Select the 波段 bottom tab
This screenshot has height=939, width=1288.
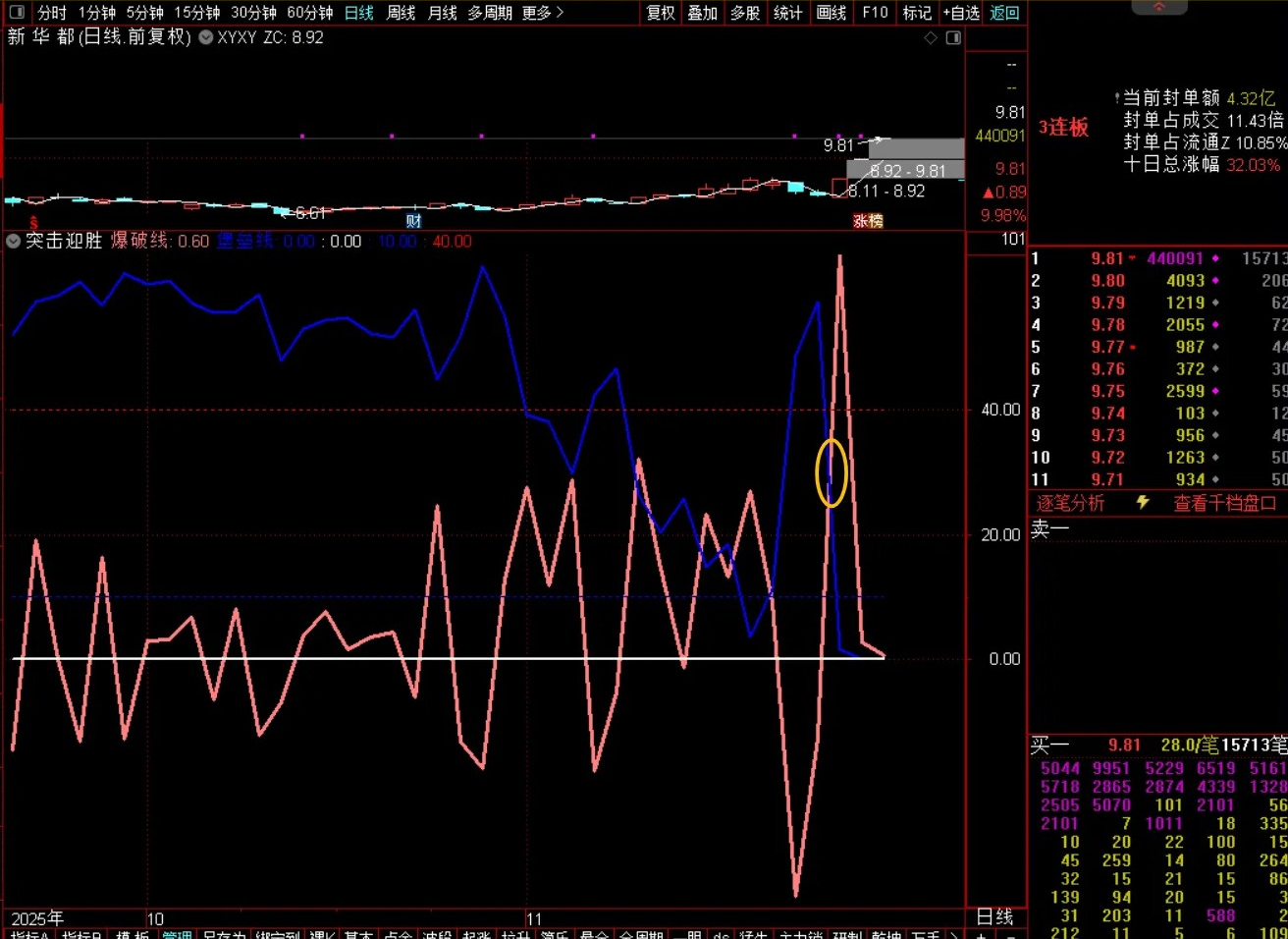(437, 934)
